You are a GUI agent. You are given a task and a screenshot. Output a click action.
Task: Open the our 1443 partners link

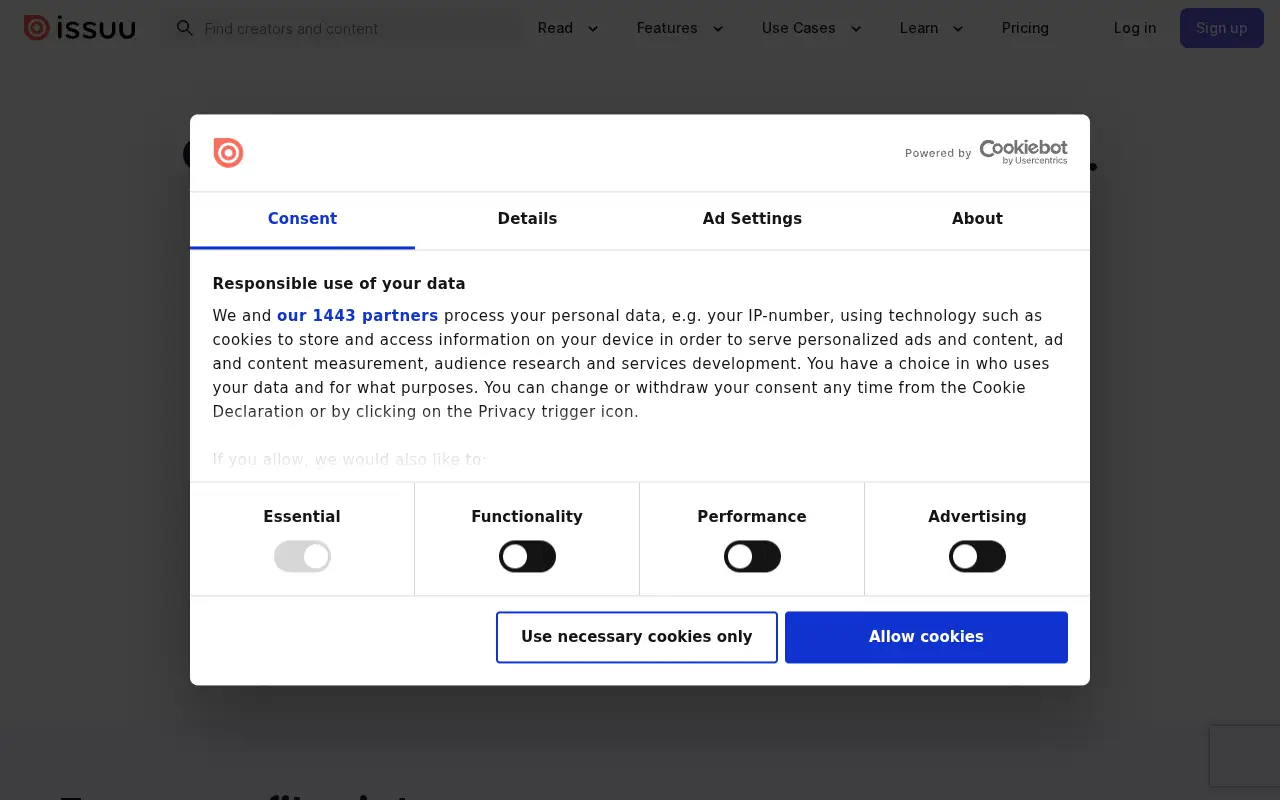(x=357, y=316)
